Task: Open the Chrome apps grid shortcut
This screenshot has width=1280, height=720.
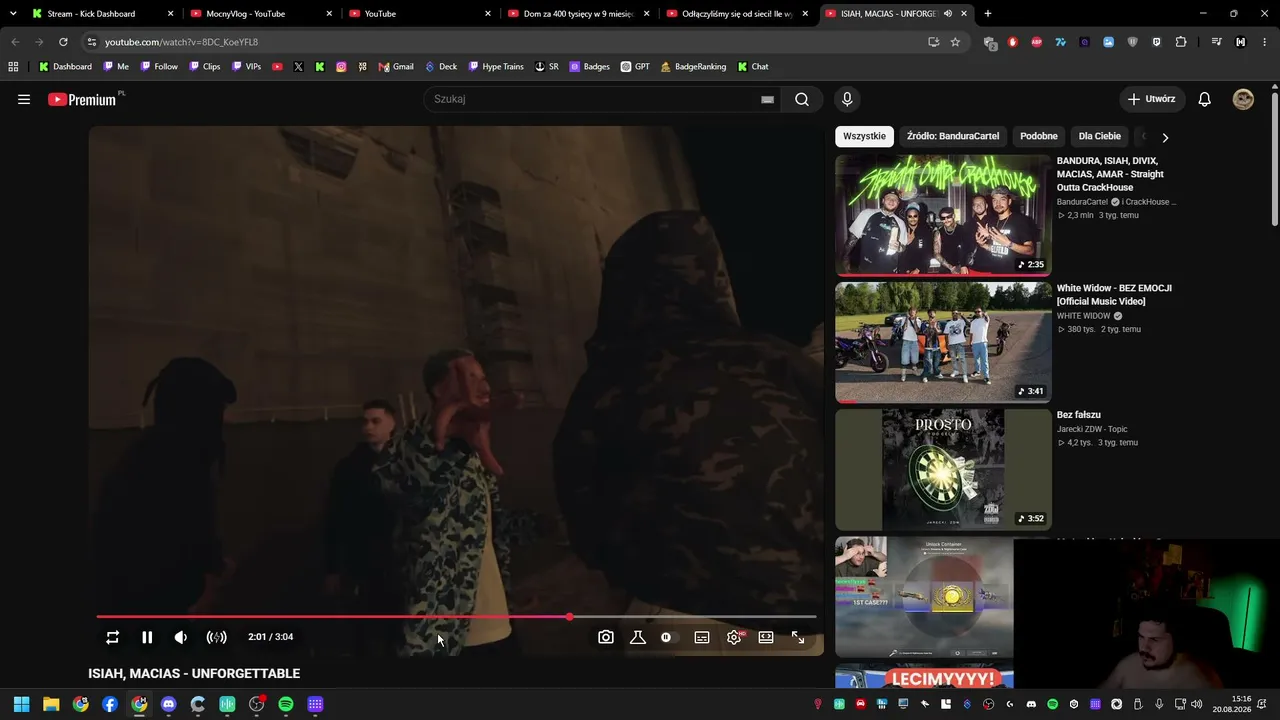Action: point(13,67)
